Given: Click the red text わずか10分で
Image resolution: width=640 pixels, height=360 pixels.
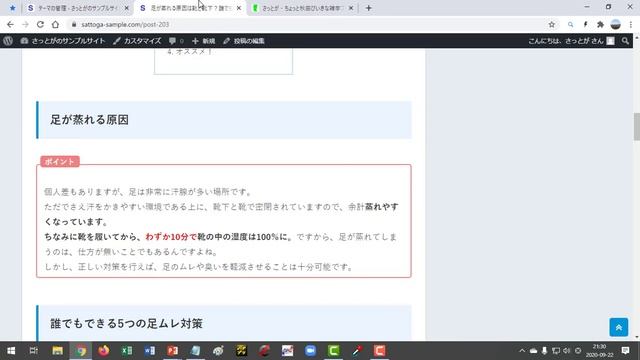Looking at the screenshot, I should (171, 237).
